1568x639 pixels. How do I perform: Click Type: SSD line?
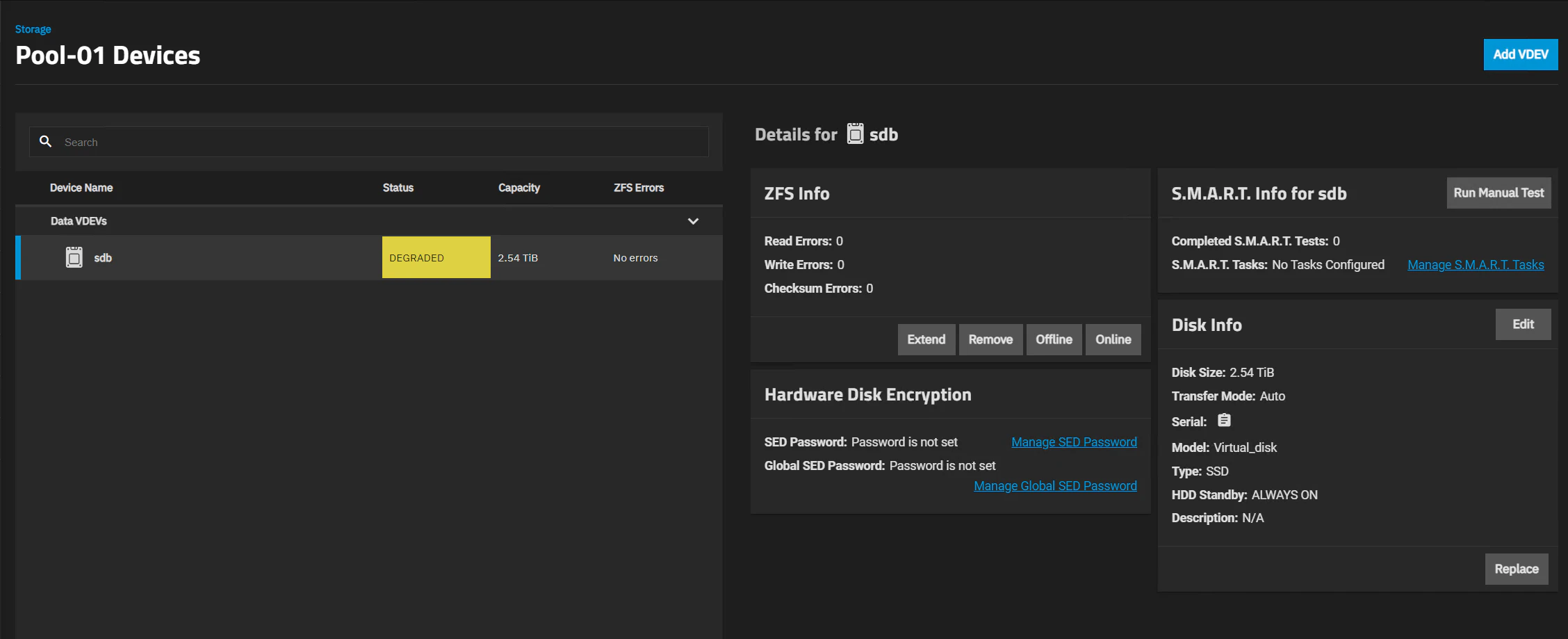pyautogui.click(x=1200, y=471)
